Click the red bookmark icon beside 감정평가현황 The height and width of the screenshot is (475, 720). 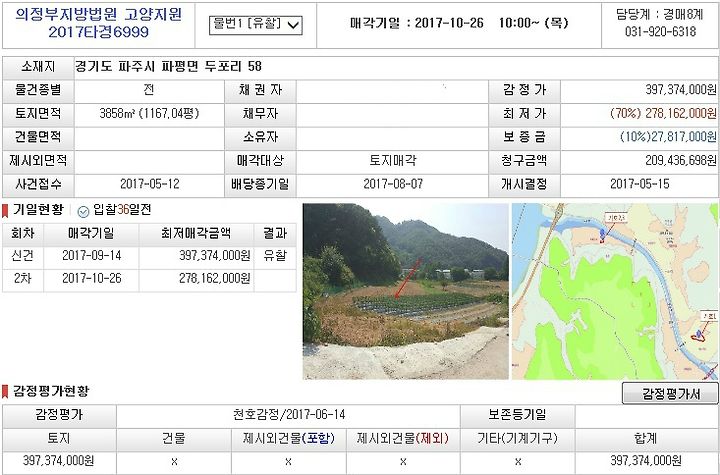[5, 392]
